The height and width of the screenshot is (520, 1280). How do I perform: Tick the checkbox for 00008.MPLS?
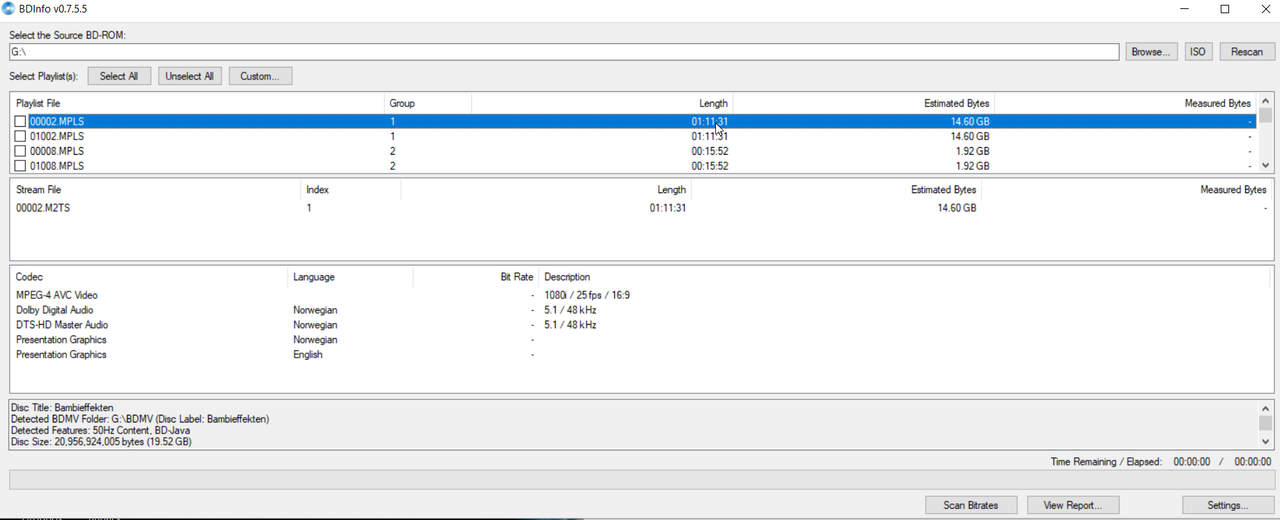click(x=20, y=151)
